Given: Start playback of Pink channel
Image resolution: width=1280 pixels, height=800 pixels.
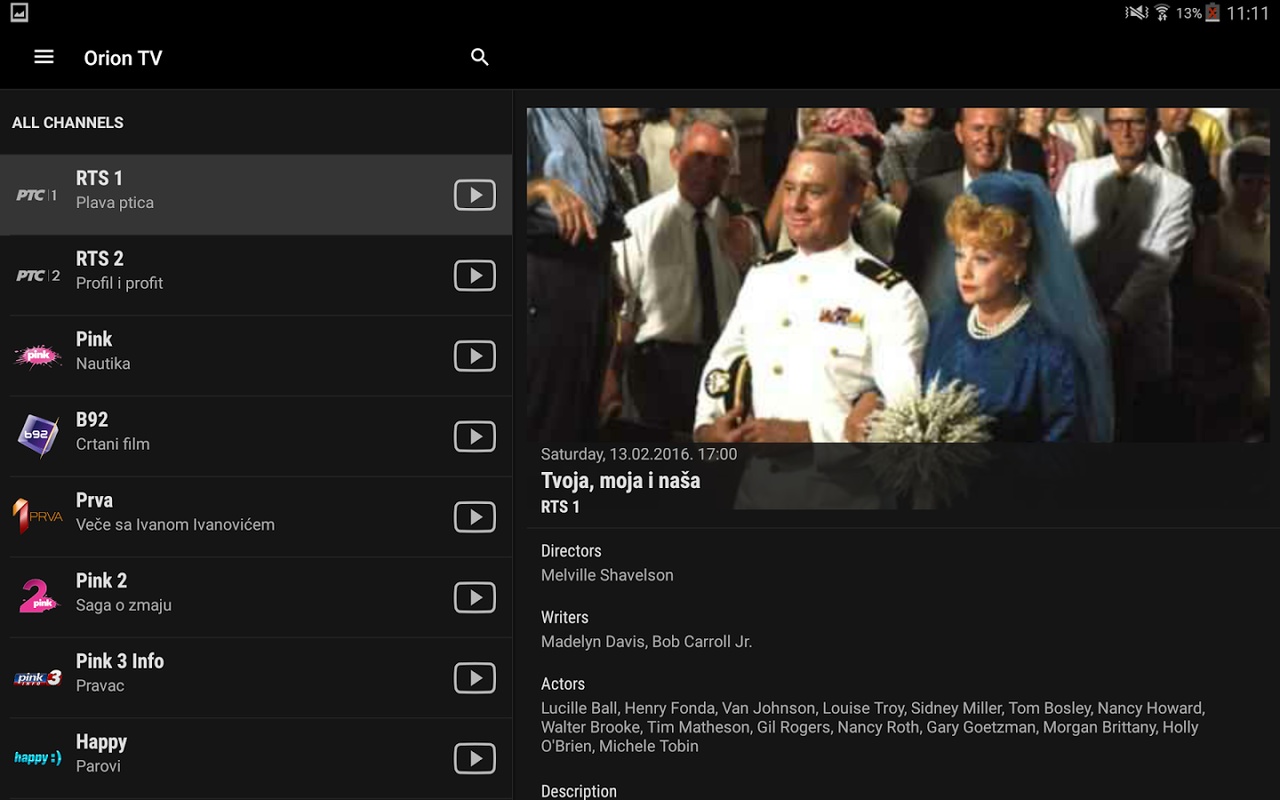Looking at the screenshot, I should (x=475, y=356).
